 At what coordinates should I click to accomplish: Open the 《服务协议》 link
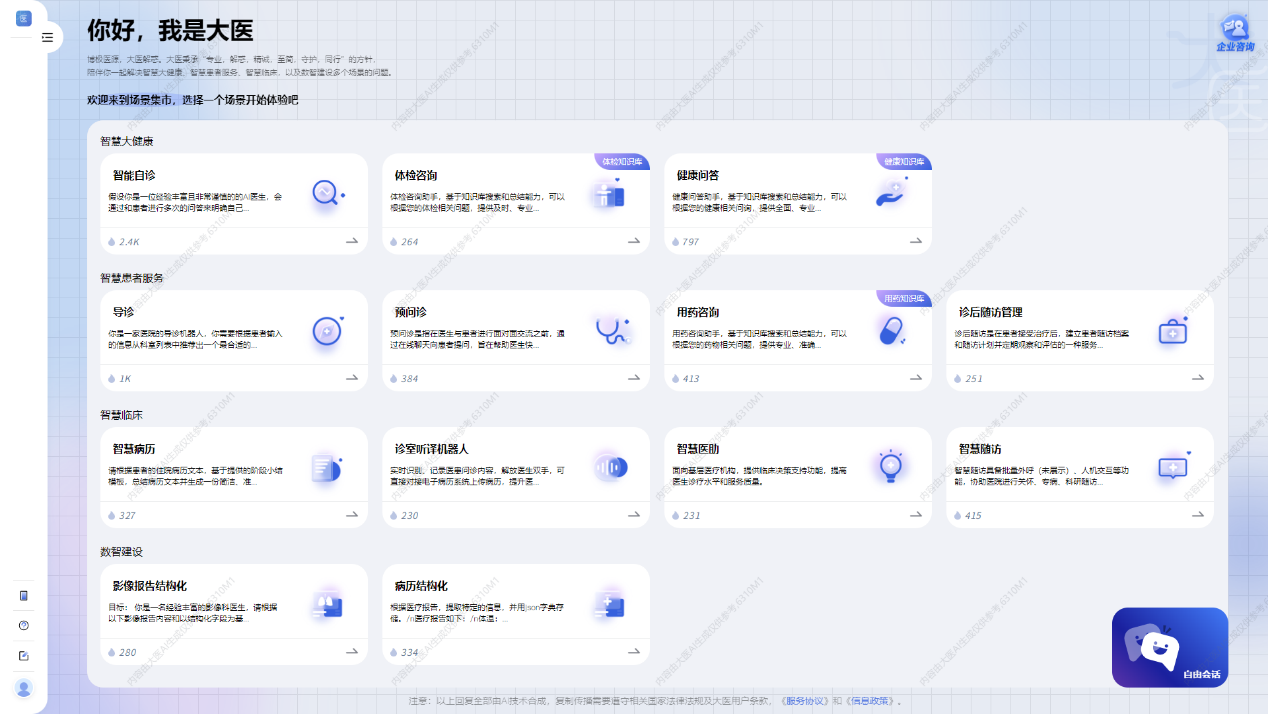tap(805, 701)
